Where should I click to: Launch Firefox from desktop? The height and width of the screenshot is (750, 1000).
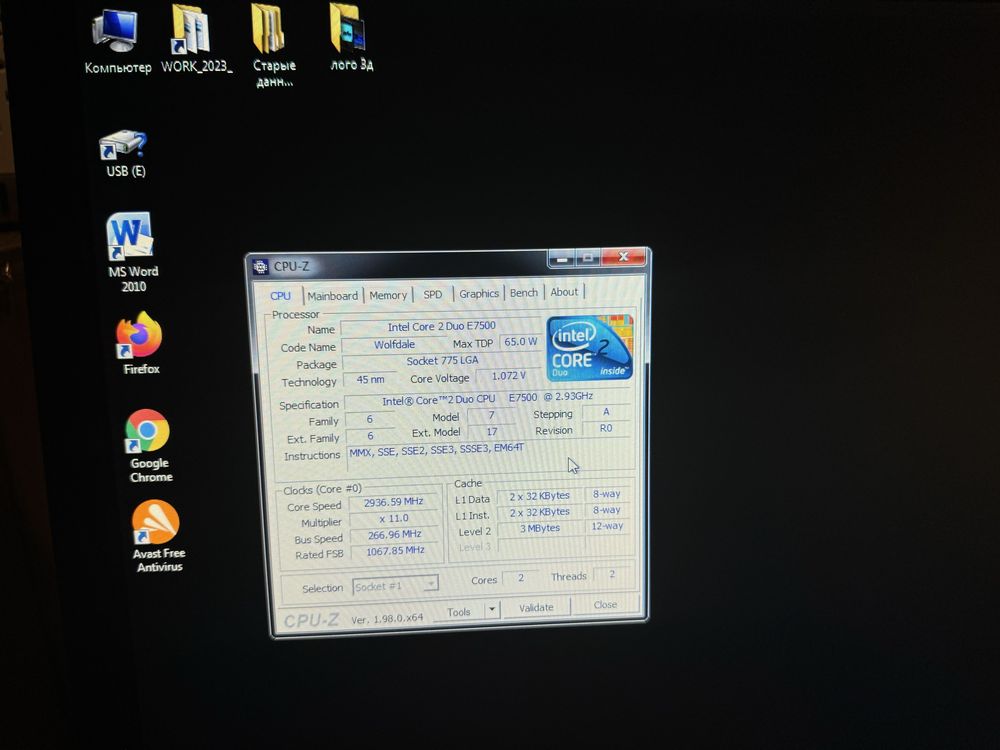140,343
